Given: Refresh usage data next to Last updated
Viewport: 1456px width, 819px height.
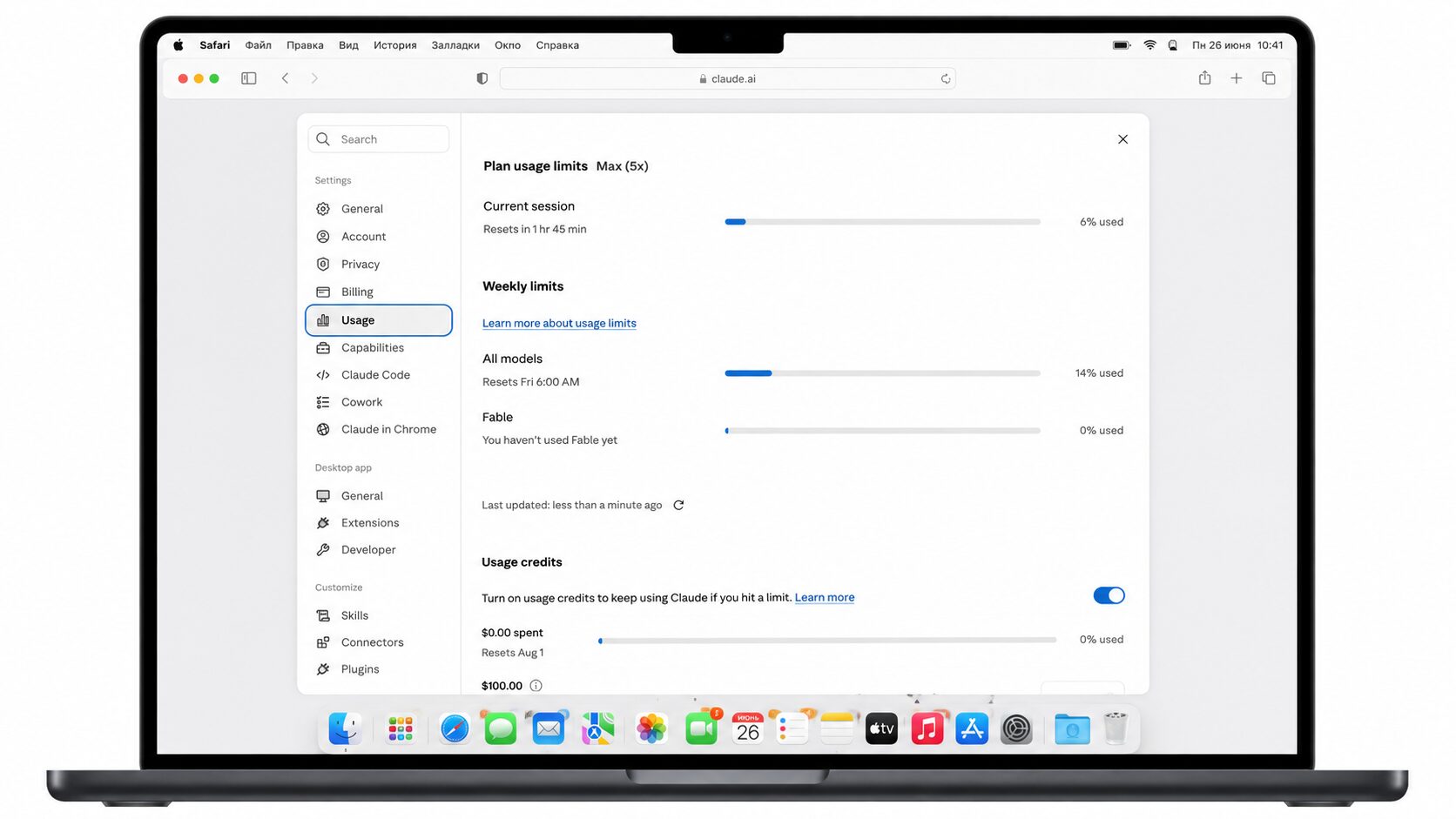Looking at the screenshot, I should (x=678, y=505).
